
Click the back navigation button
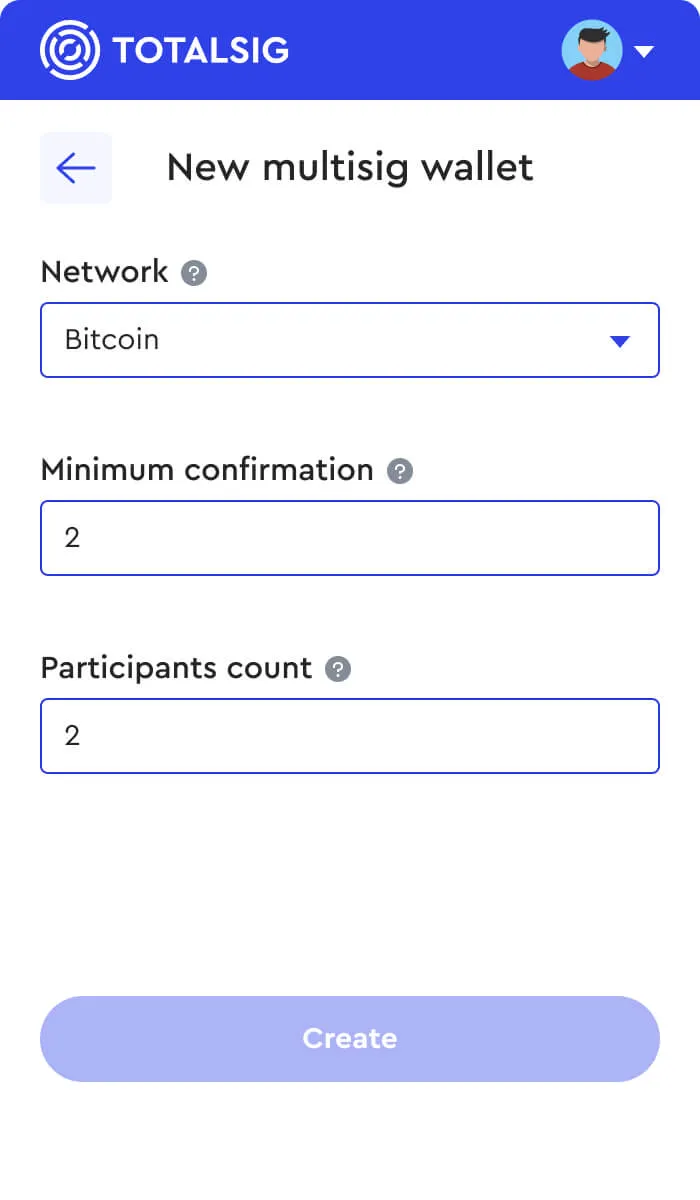76,168
